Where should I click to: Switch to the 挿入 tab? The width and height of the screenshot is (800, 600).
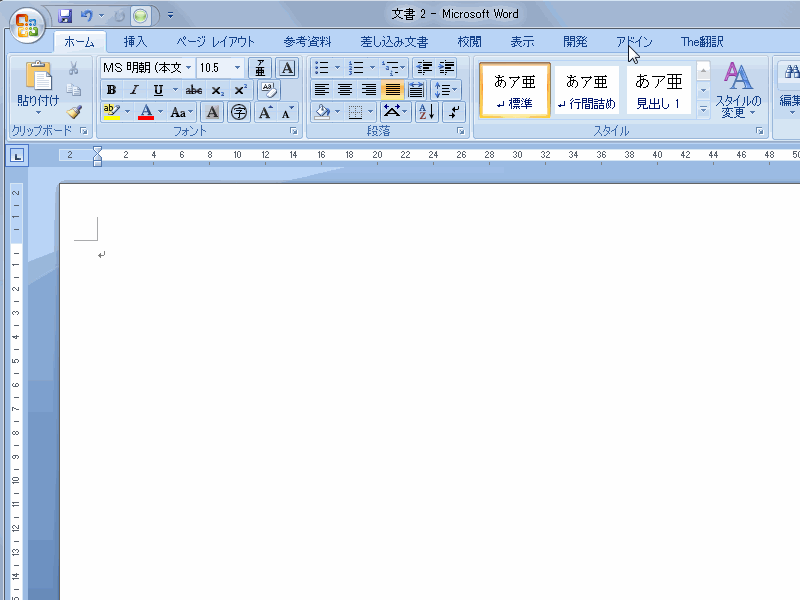pyautogui.click(x=135, y=42)
